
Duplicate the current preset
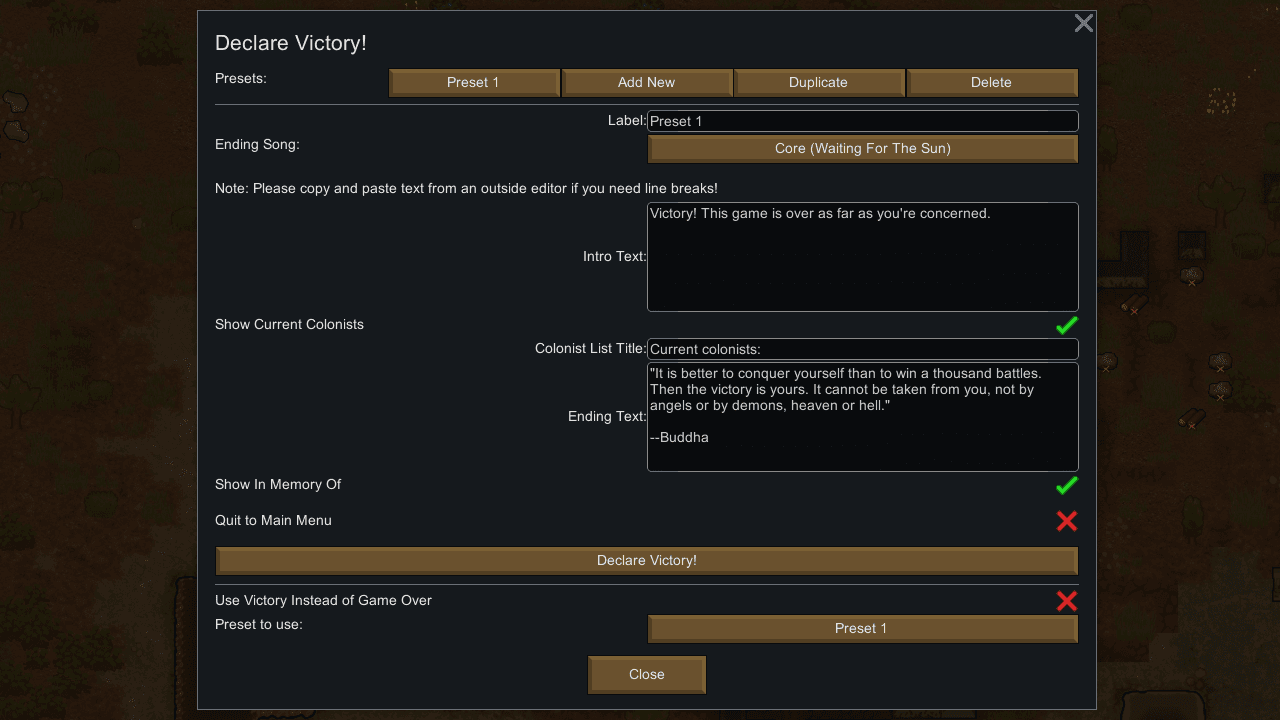click(x=819, y=83)
